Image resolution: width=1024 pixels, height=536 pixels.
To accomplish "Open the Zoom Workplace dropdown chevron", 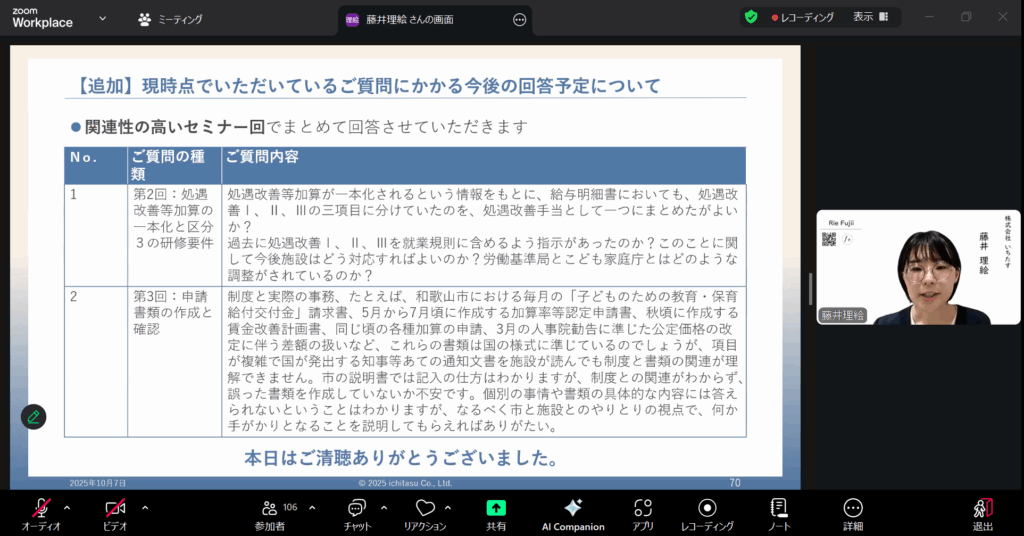I will pos(103,19).
